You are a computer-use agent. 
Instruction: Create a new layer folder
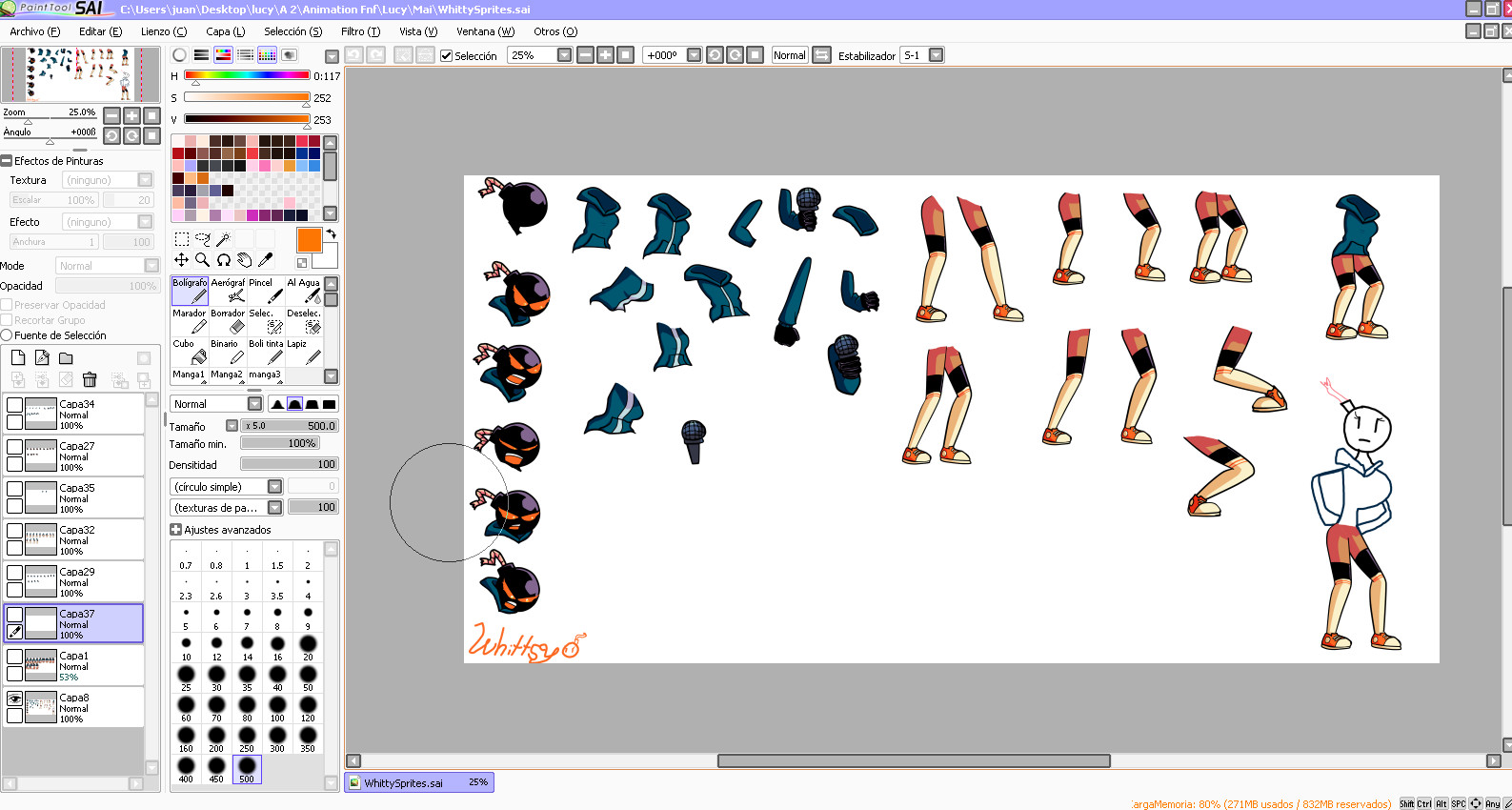coord(66,358)
